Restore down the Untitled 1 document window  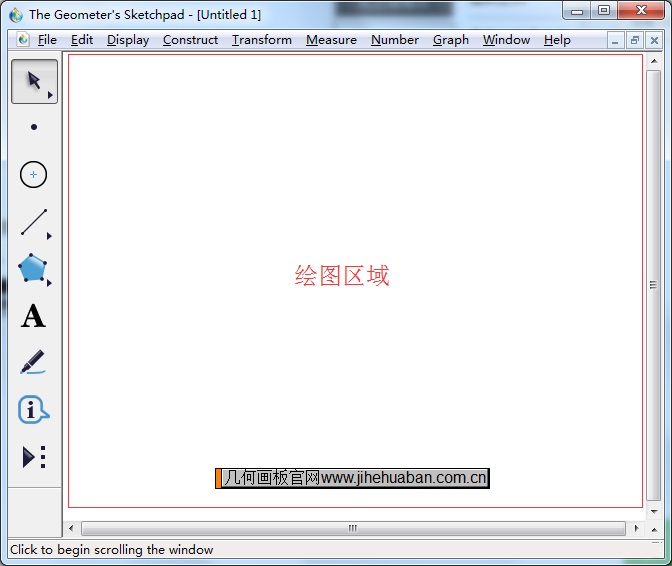point(635,41)
